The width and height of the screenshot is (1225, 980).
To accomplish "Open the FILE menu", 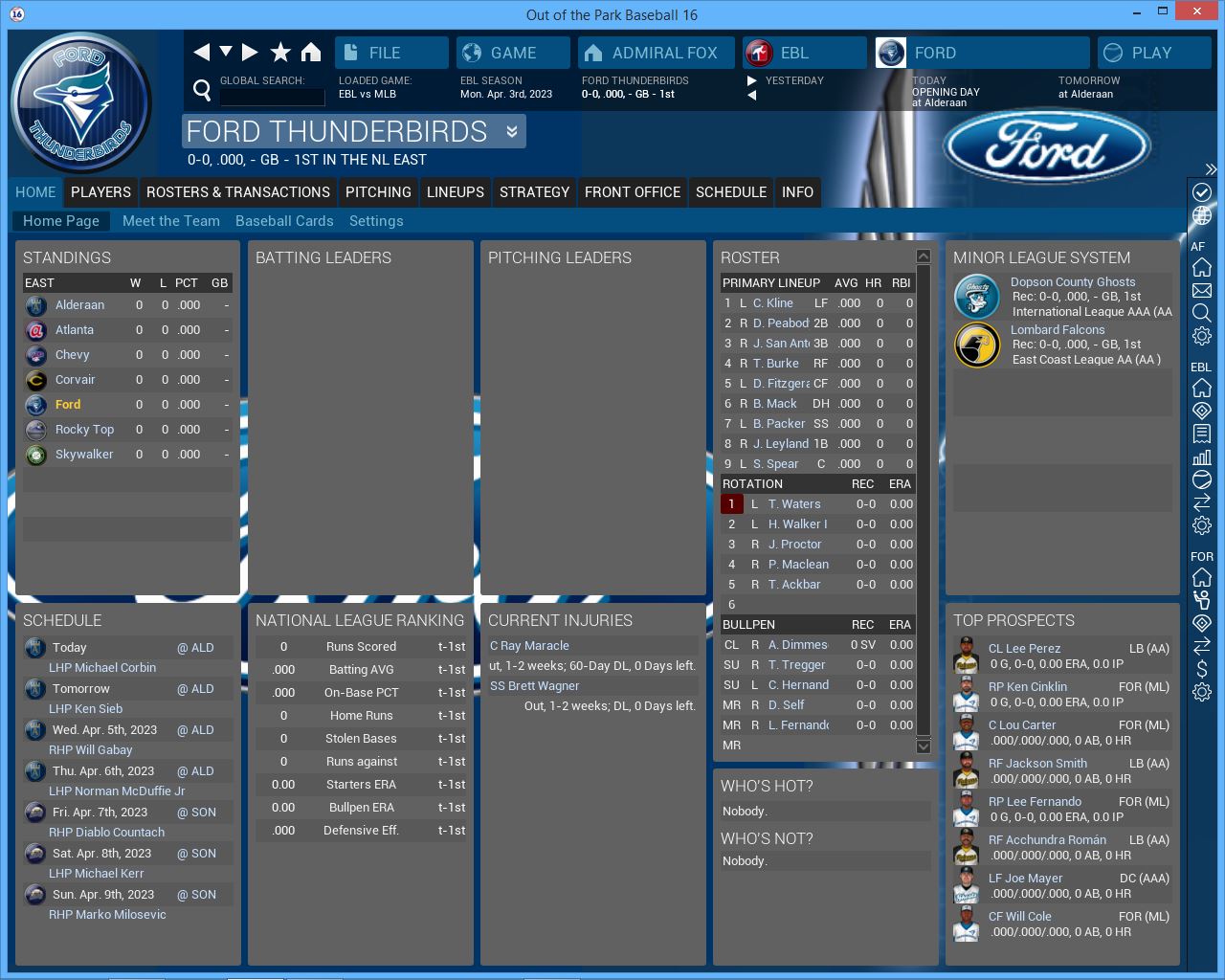I will (391, 53).
